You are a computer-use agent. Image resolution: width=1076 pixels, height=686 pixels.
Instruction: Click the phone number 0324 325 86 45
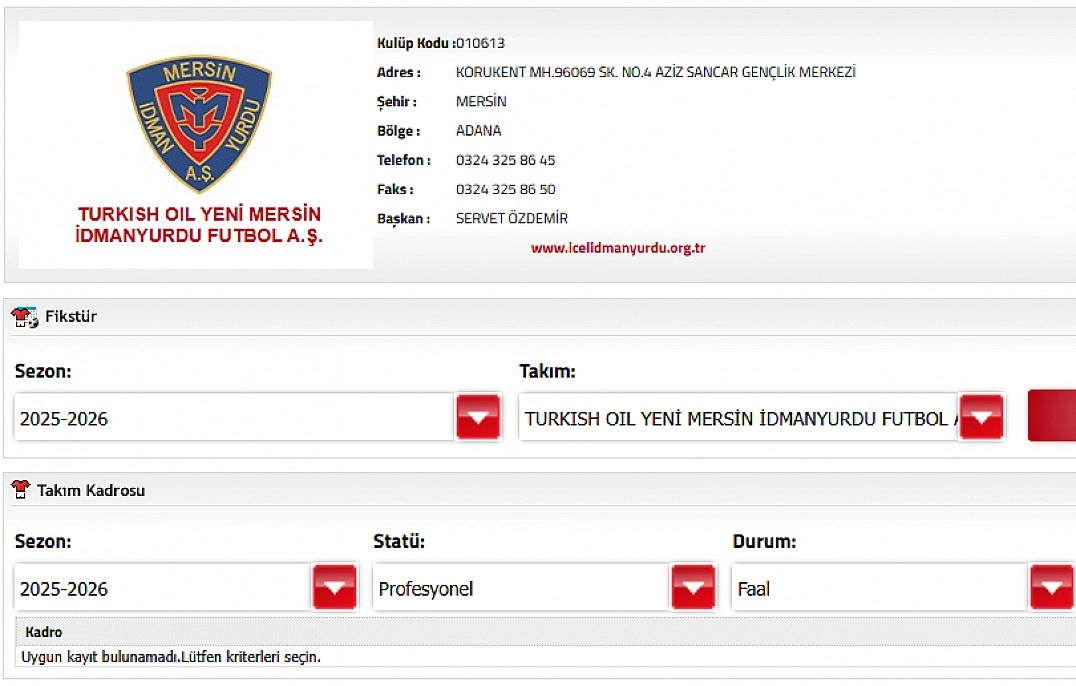(506, 160)
